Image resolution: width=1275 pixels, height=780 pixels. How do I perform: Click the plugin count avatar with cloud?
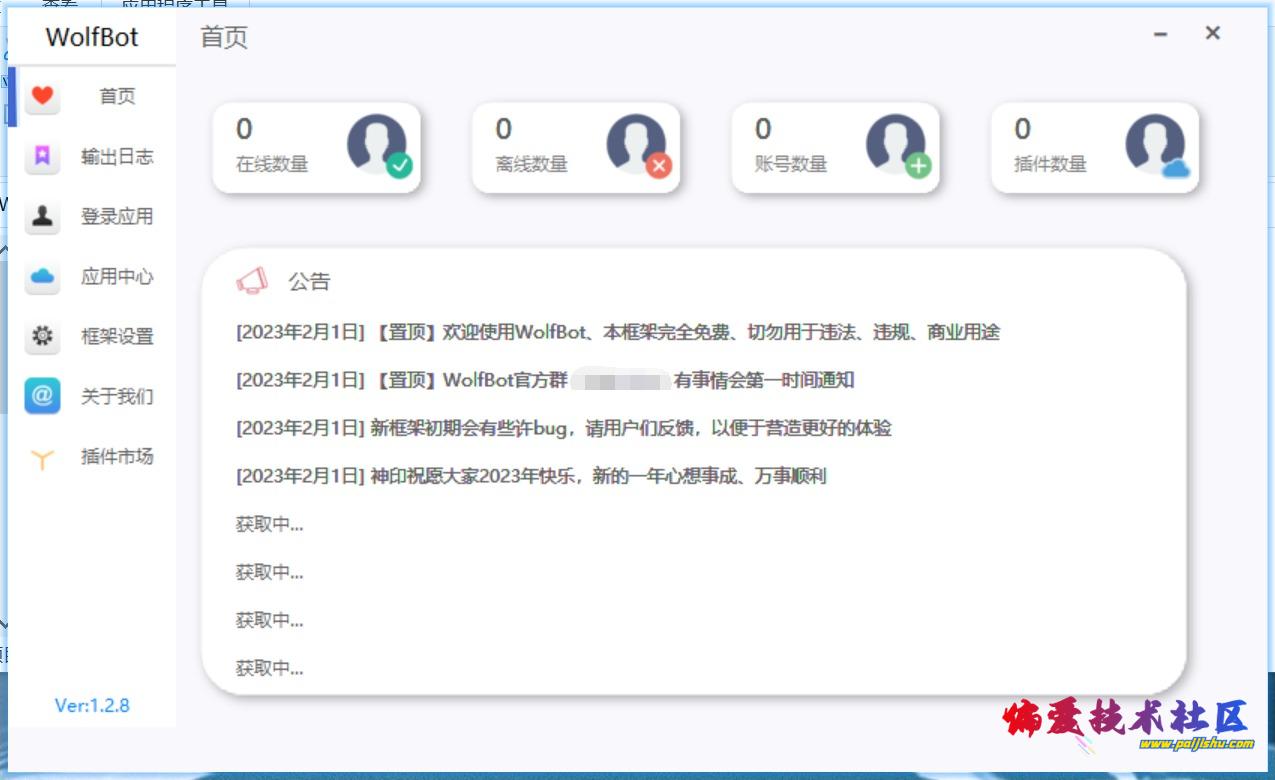[1158, 146]
